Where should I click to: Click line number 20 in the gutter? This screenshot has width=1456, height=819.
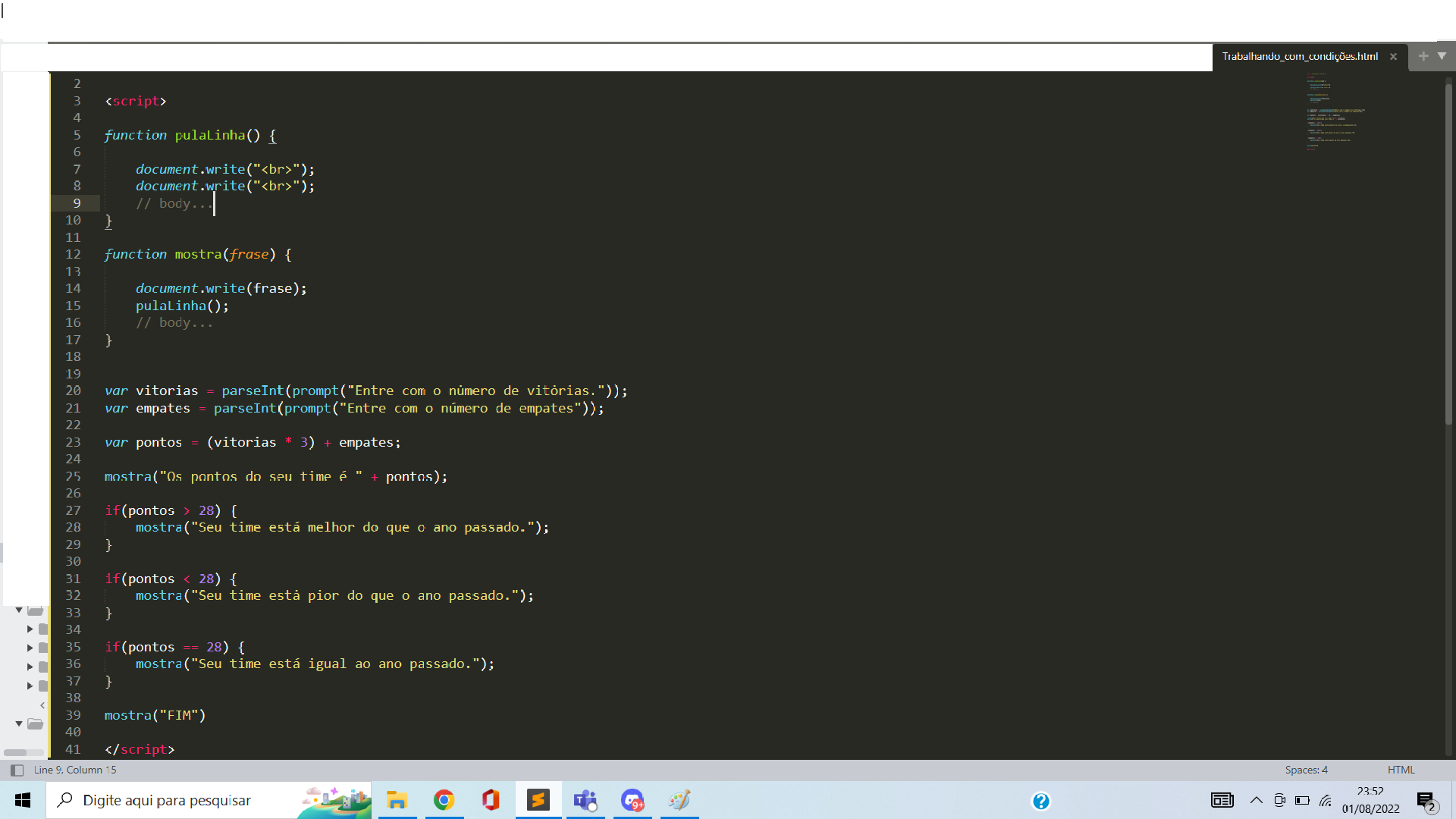(x=73, y=391)
